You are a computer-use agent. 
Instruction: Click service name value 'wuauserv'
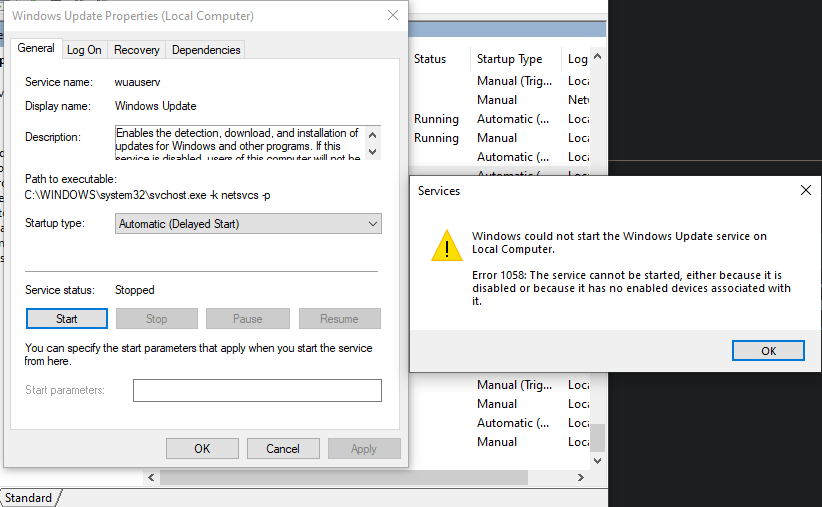[x=137, y=82]
